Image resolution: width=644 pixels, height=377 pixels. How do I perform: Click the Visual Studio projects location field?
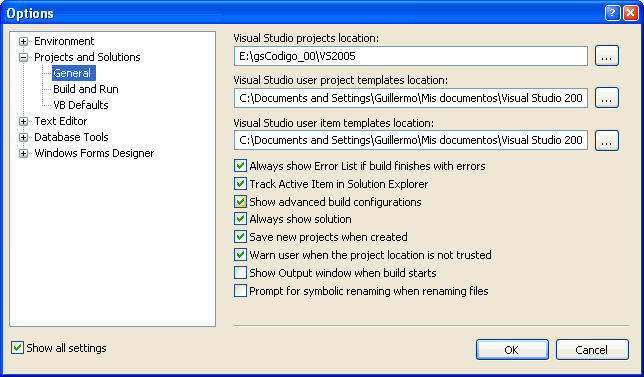click(x=411, y=56)
